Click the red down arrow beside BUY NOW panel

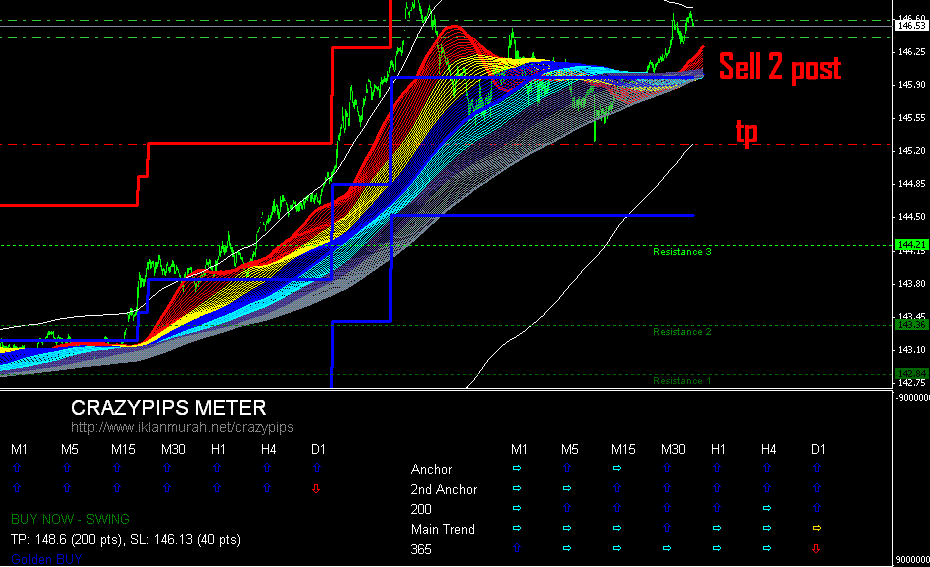point(316,489)
